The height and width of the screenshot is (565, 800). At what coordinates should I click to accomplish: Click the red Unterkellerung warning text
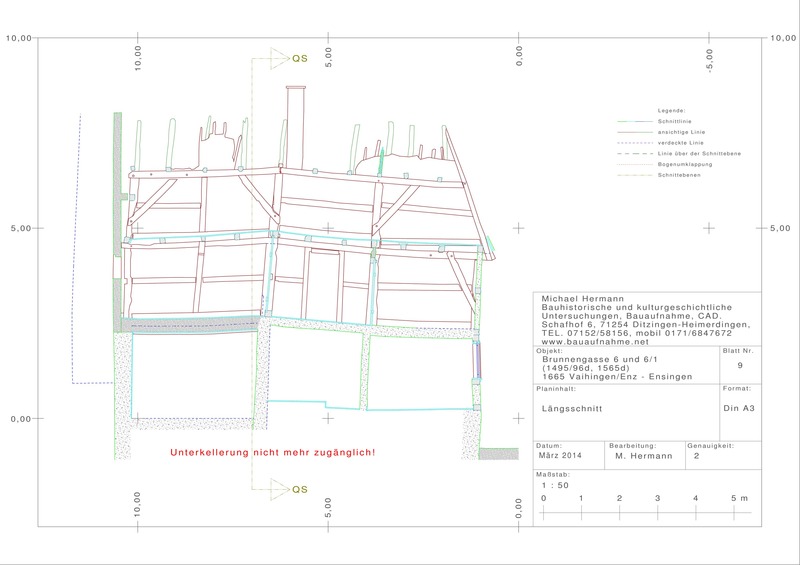(273, 453)
